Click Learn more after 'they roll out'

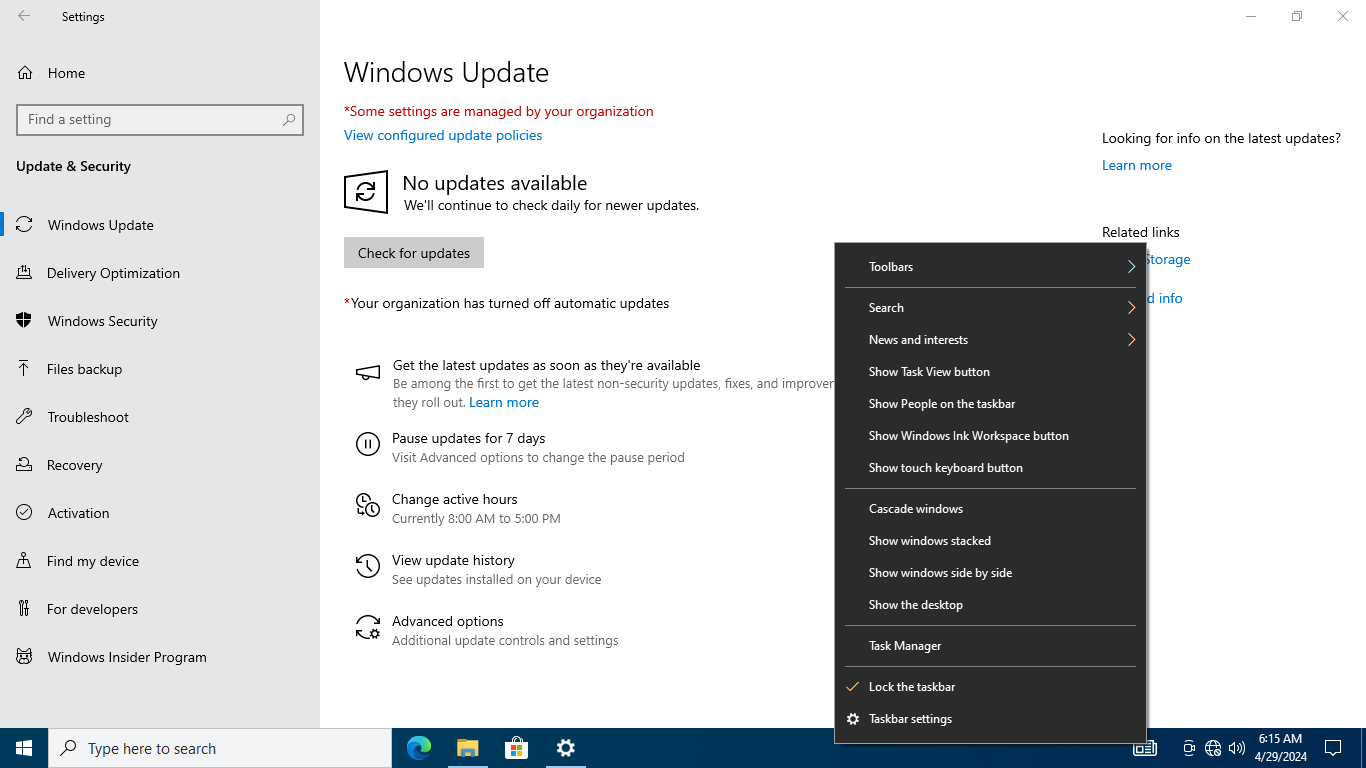coord(504,402)
